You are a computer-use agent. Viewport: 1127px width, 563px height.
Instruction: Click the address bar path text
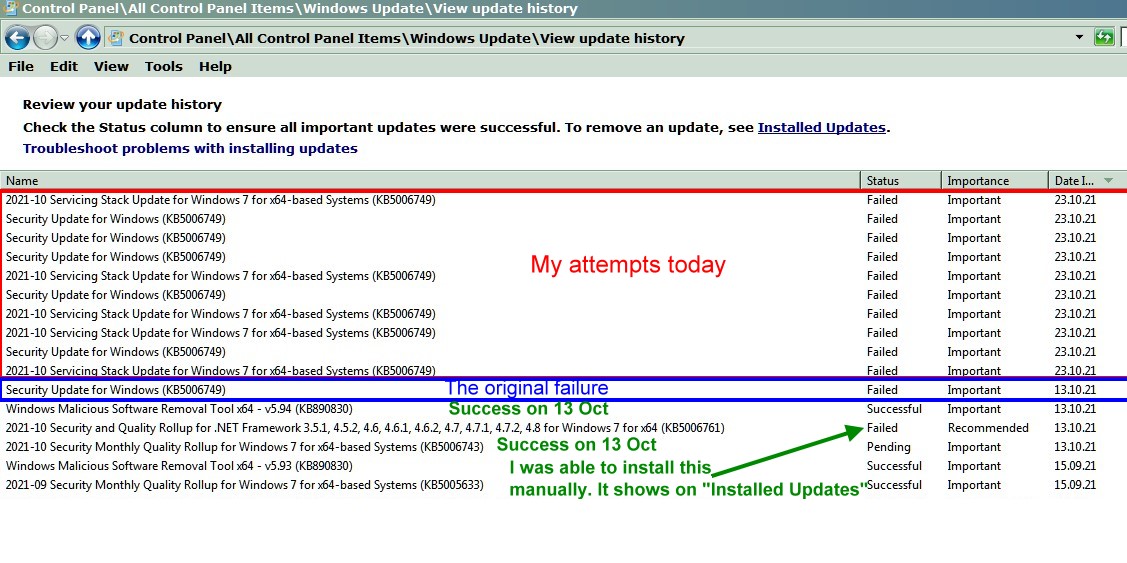[x=407, y=39]
